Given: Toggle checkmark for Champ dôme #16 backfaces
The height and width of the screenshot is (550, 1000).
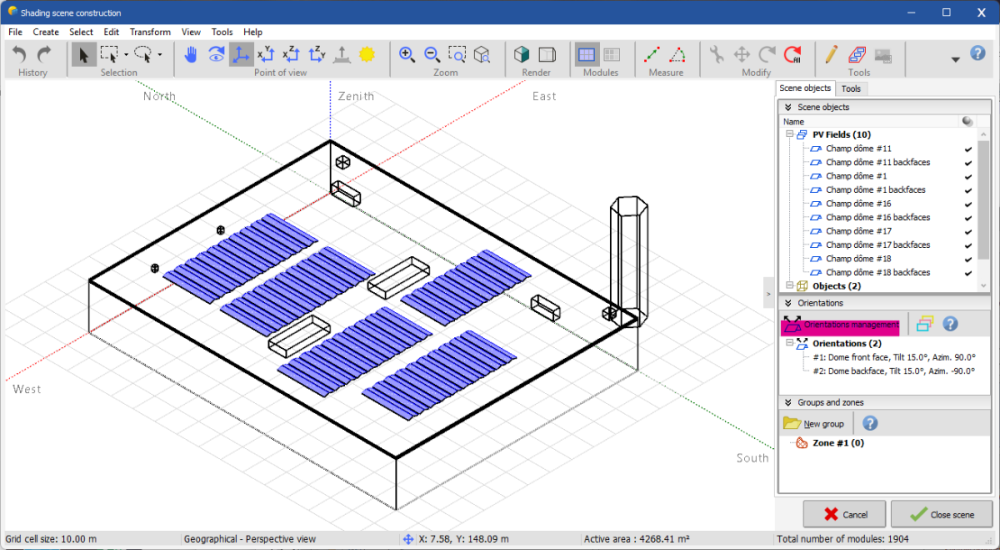Looking at the screenshot, I should click(967, 217).
